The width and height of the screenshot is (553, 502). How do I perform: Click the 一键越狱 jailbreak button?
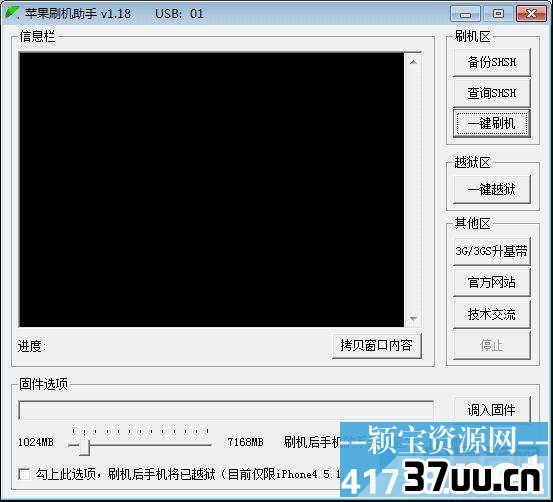point(492,189)
